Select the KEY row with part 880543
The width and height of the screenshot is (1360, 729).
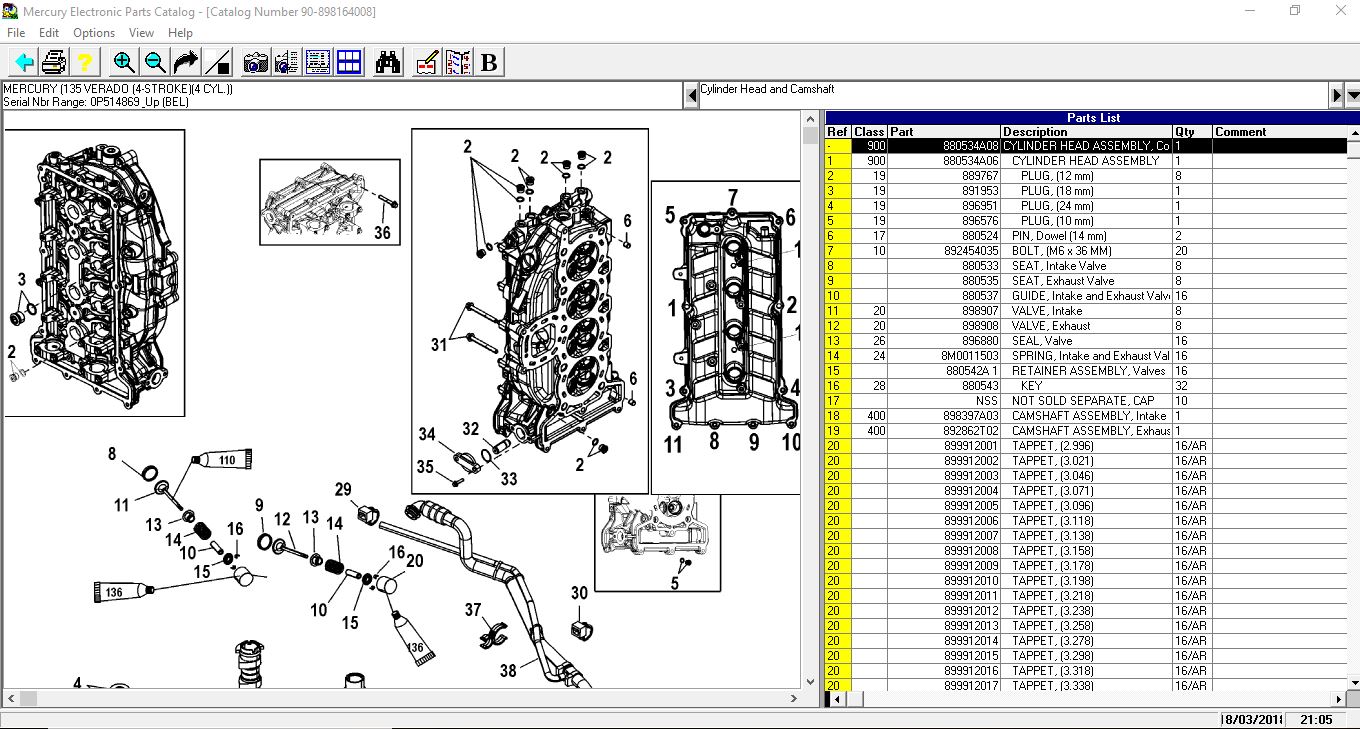(x=1086, y=386)
